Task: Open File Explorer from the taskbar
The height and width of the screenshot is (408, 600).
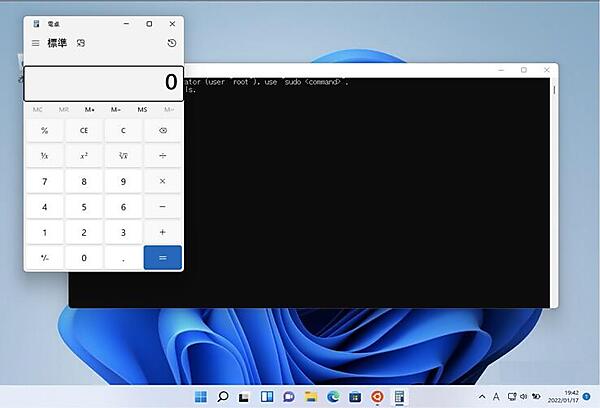Action: 311,397
